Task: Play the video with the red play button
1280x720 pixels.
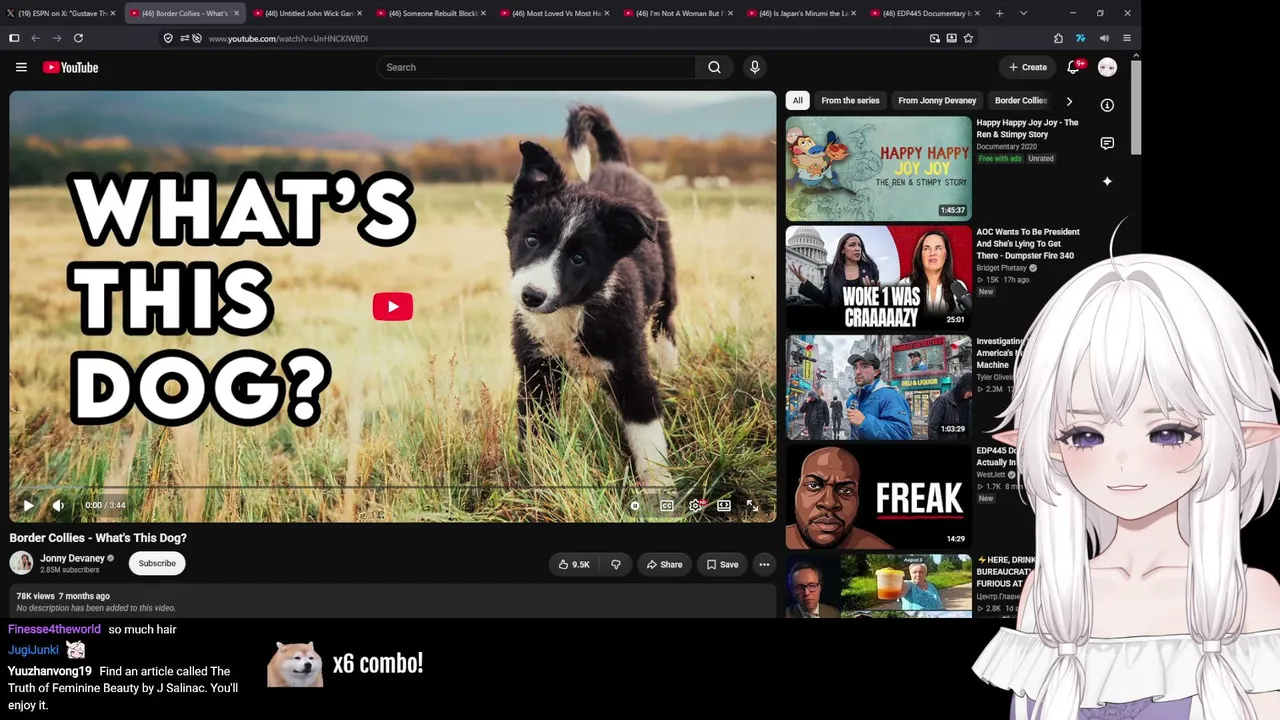Action: [x=393, y=307]
